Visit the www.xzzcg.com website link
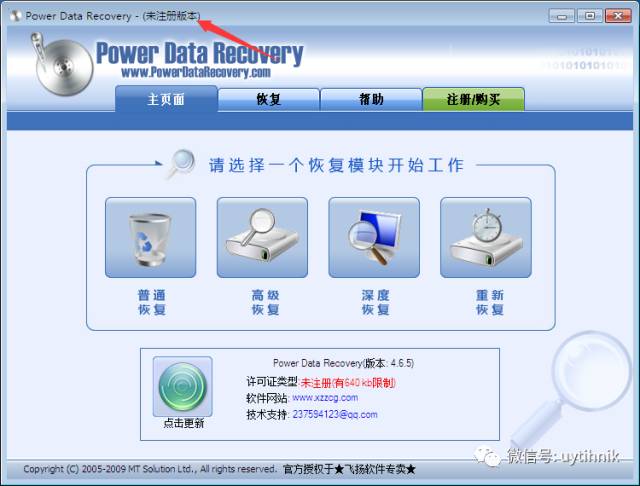 tap(325, 397)
